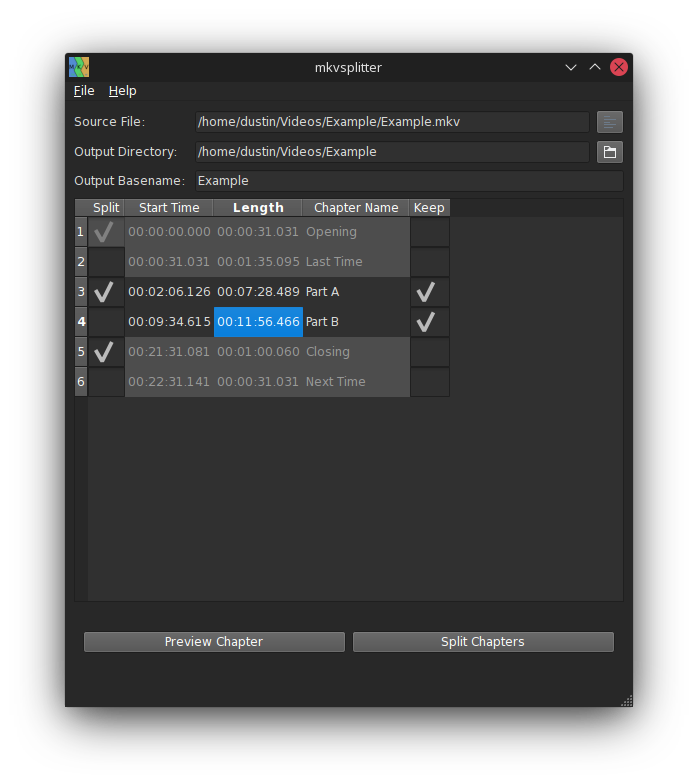Select chapter name Closing
Screen dimensions: 698x784
click(356, 352)
